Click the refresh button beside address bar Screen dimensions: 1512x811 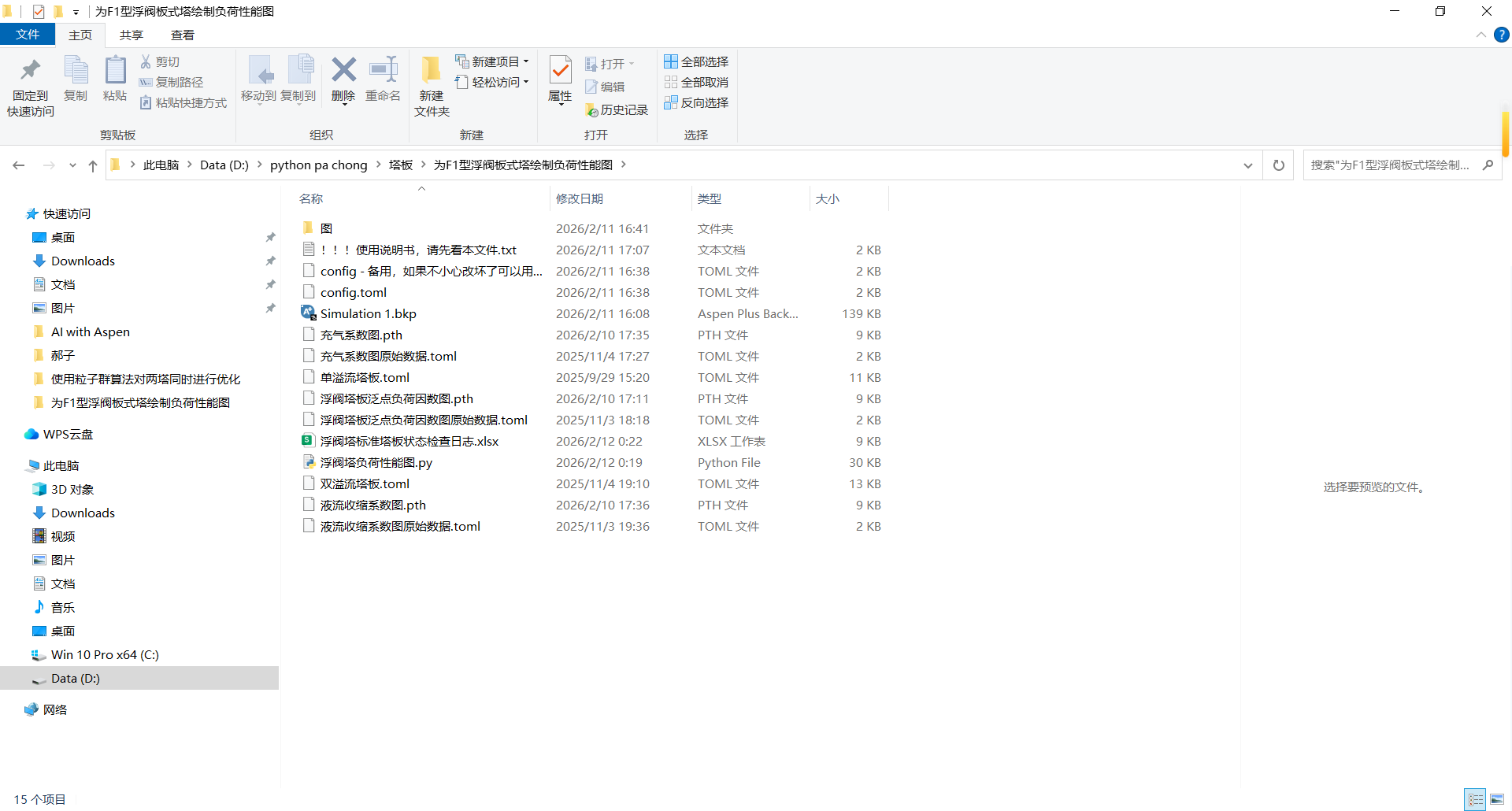(1278, 165)
